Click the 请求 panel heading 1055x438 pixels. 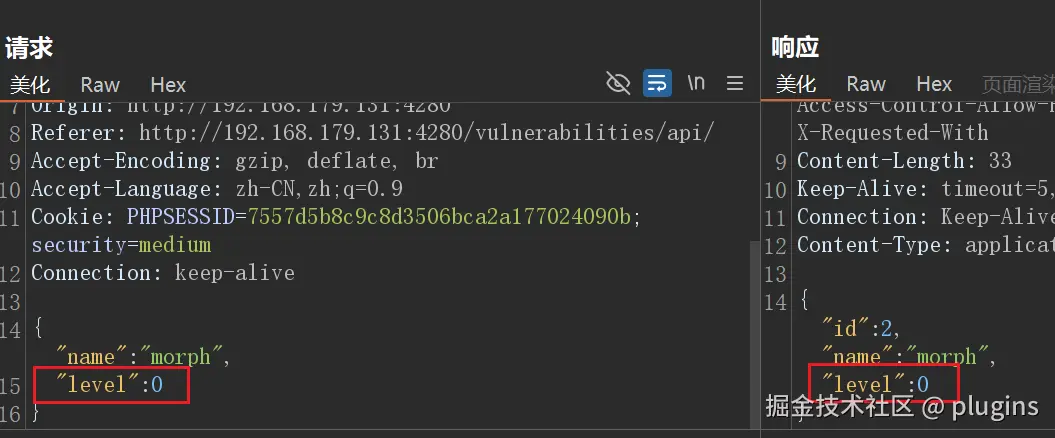coord(29,48)
